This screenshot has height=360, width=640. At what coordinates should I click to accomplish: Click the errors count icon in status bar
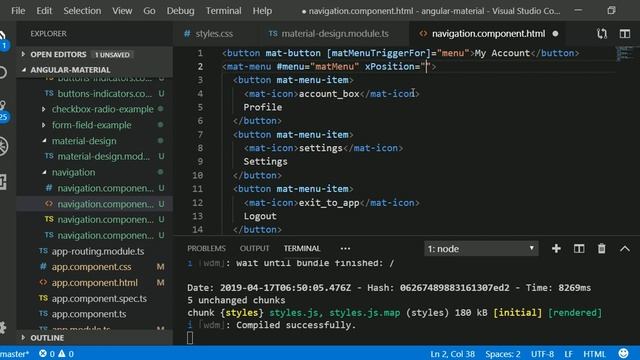(x=43, y=353)
